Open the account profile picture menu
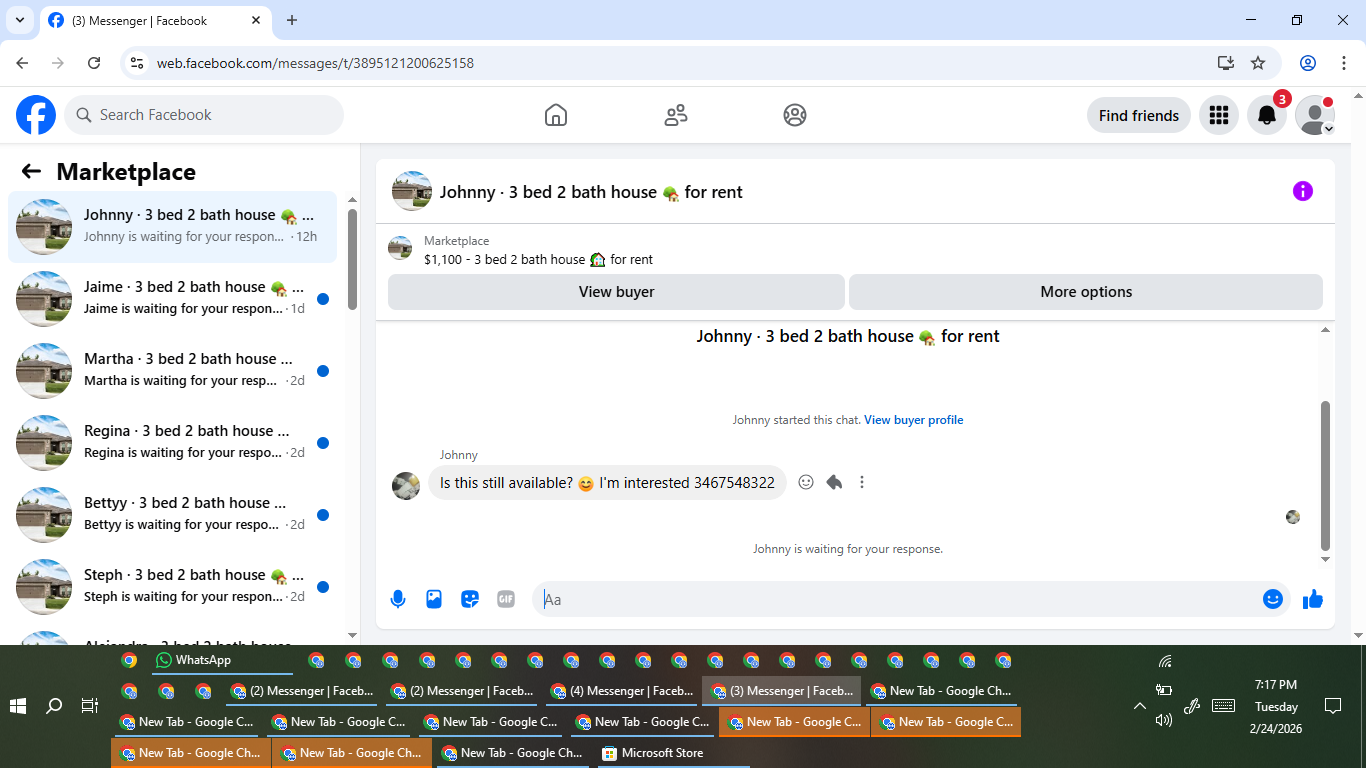The width and height of the screenshot is (1366, 768). [1315, 115]
